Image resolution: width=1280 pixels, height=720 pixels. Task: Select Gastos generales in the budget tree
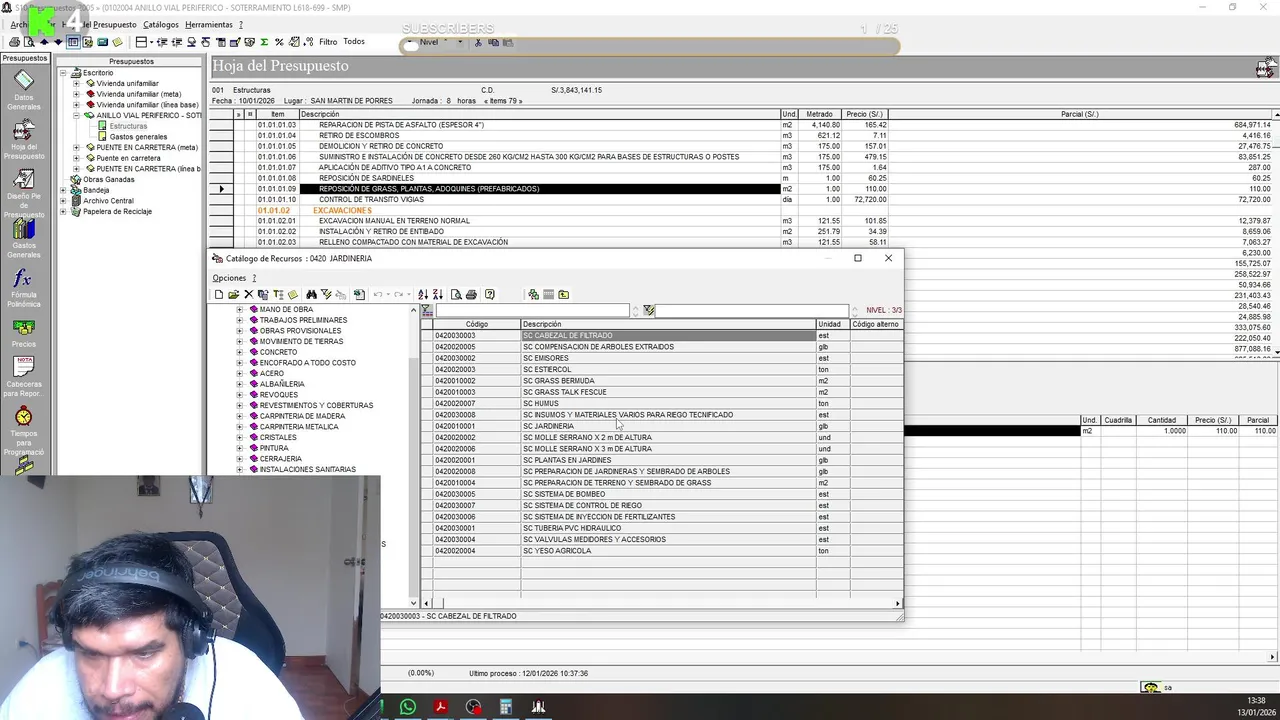point(138,137)
